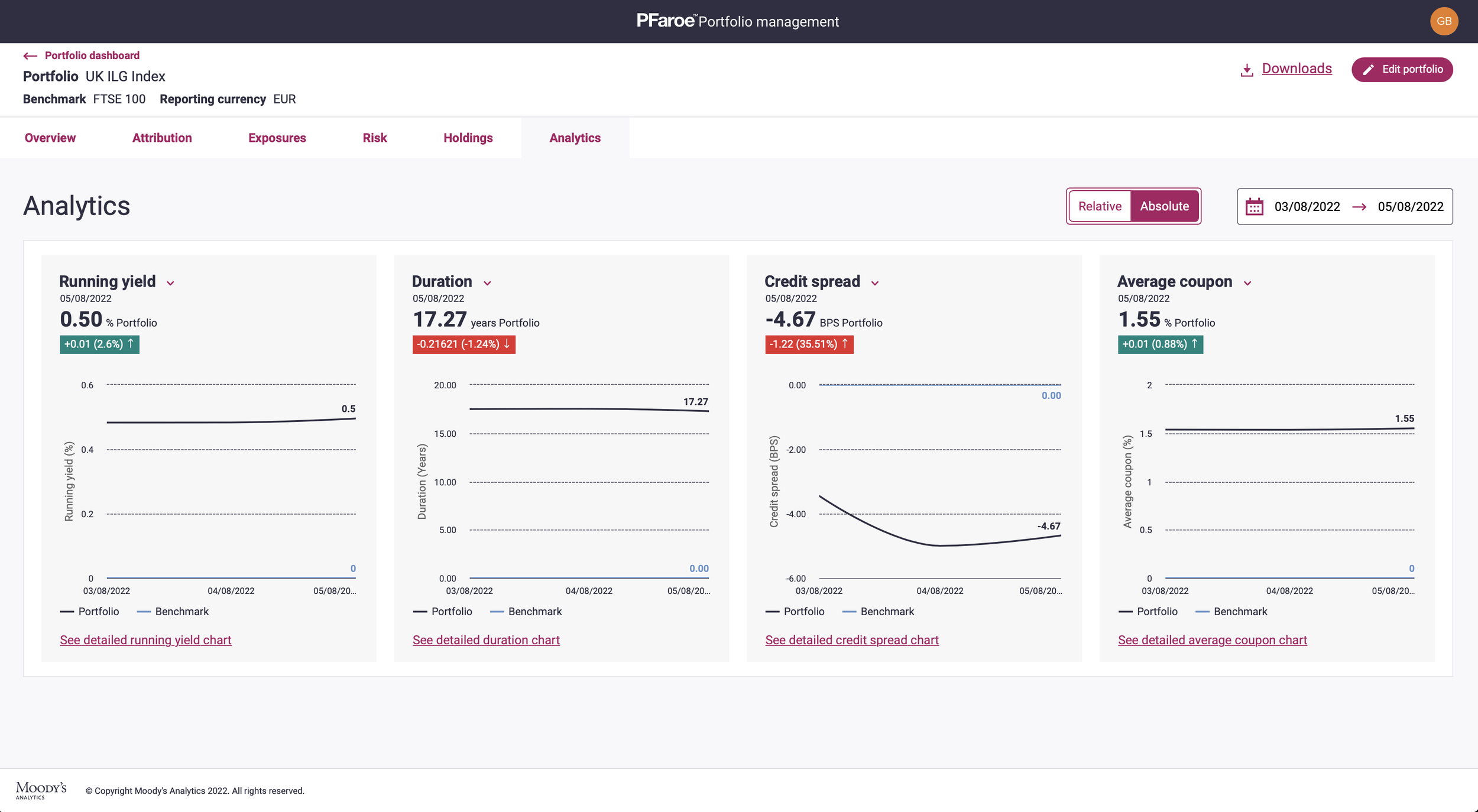Click the -4.67 credit spread chart label
Image resolution: width=1478 pixels, height=812 pixels.
(x=1049, y=527)
